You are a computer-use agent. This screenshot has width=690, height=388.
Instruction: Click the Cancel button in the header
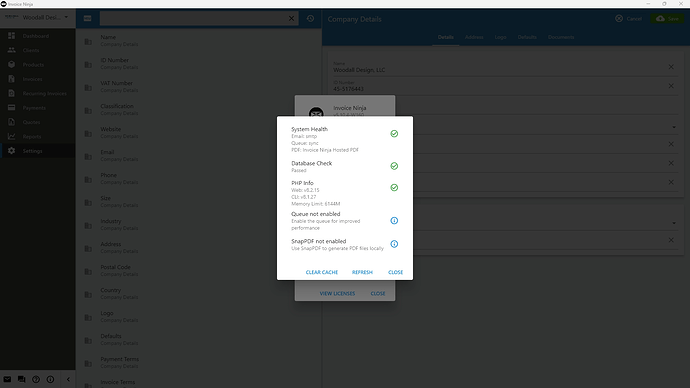coord(628,18)
